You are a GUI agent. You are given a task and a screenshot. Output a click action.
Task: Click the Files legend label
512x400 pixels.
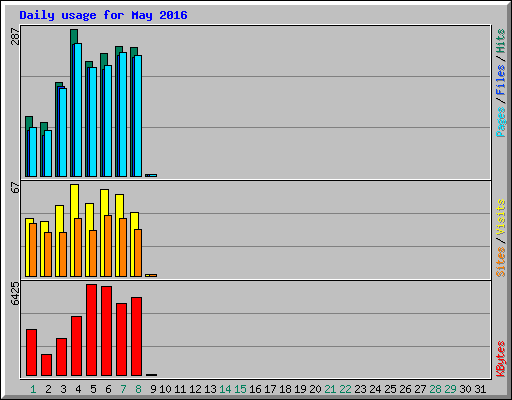[500, 80]
